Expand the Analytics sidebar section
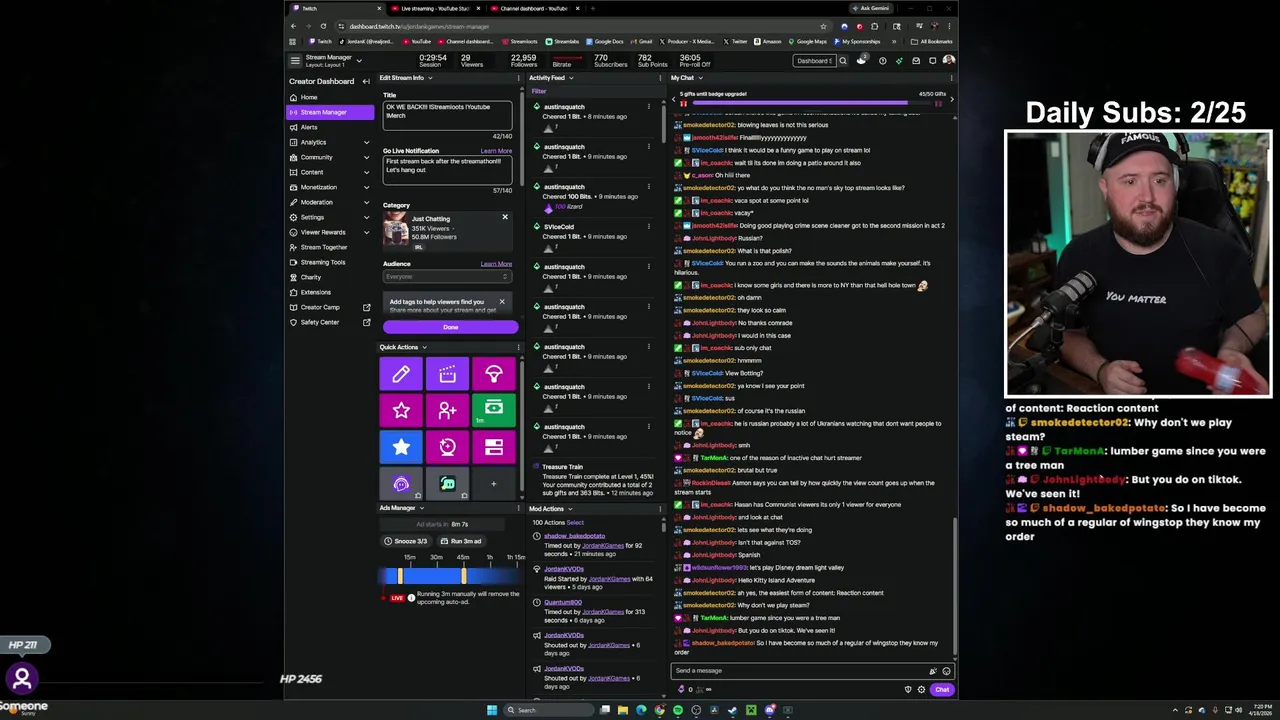 [x=366, y=142]
